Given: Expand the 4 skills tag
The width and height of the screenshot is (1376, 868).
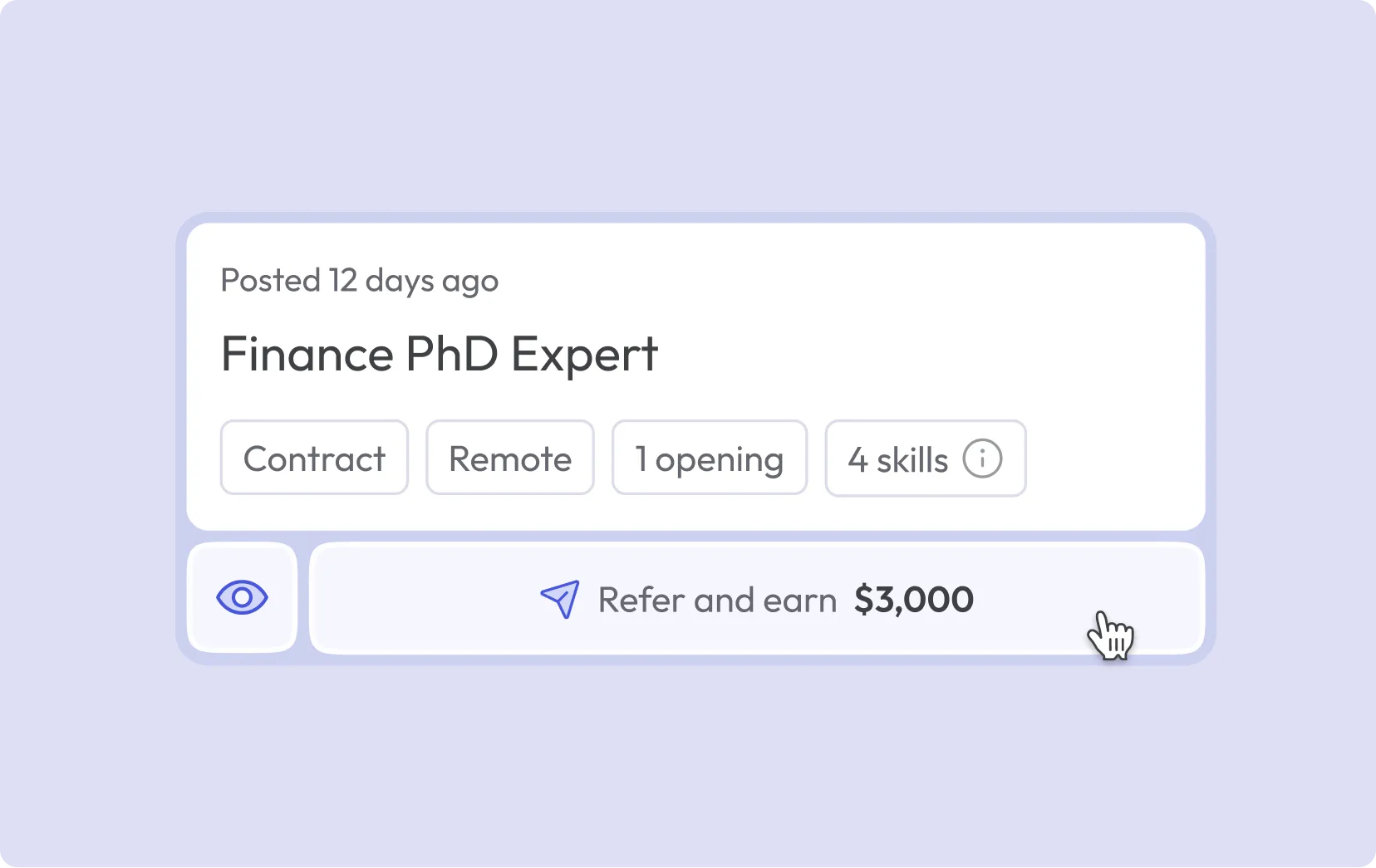Looking at the screenshot, I should [925, 459].
